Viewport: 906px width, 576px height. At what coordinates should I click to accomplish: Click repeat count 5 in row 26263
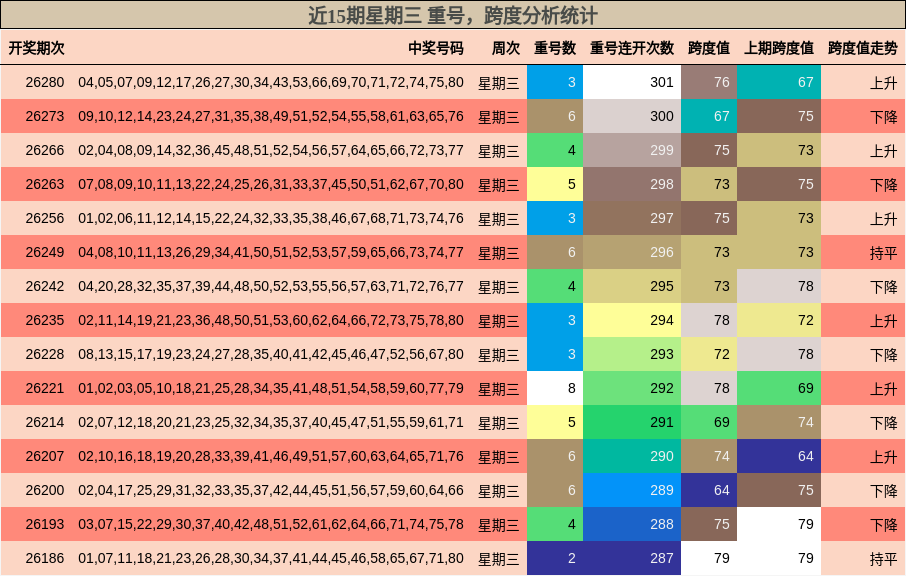pos(555,184)
